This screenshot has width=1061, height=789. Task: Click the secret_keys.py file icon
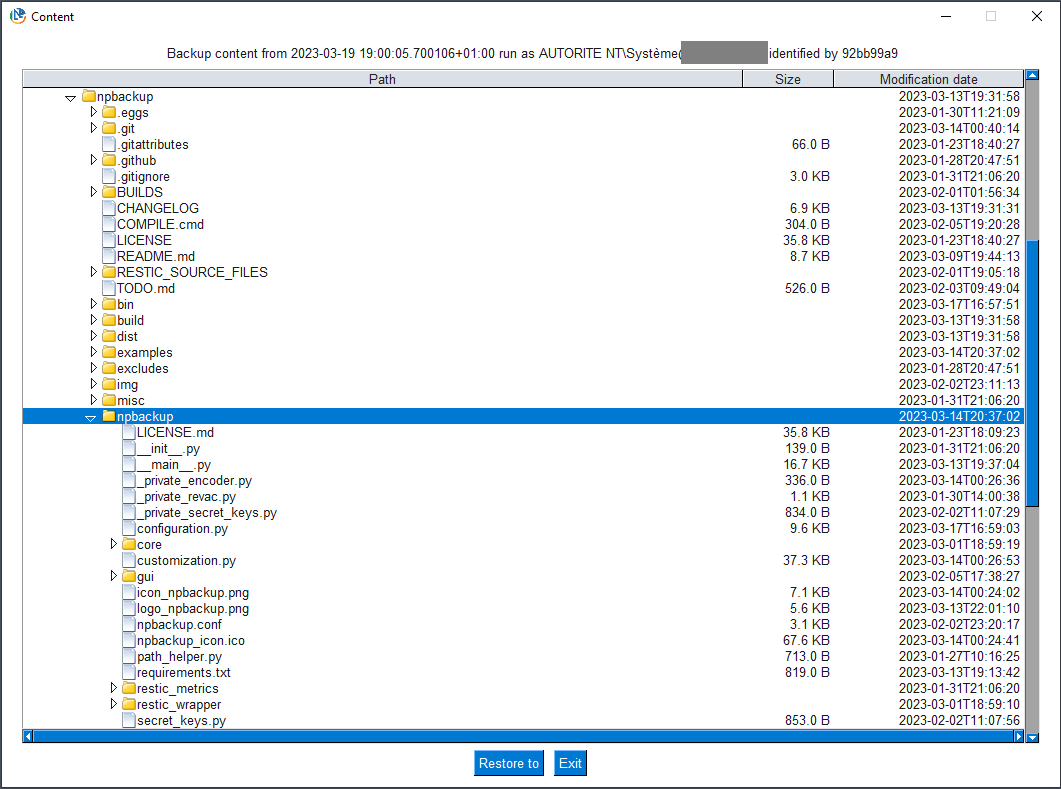(x=129, y=721)
